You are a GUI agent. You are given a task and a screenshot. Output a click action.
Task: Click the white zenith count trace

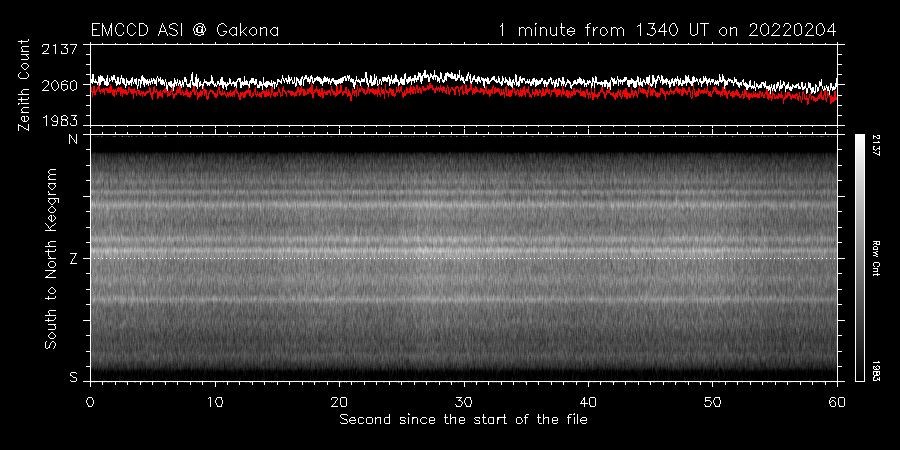point(463,79)
